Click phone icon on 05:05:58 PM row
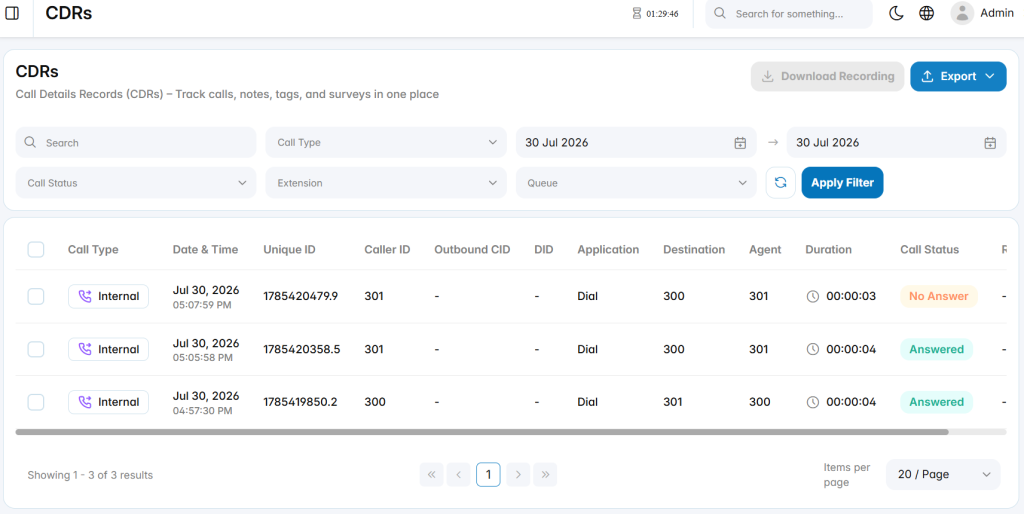The image size is (1024, 514). [85, 349]
